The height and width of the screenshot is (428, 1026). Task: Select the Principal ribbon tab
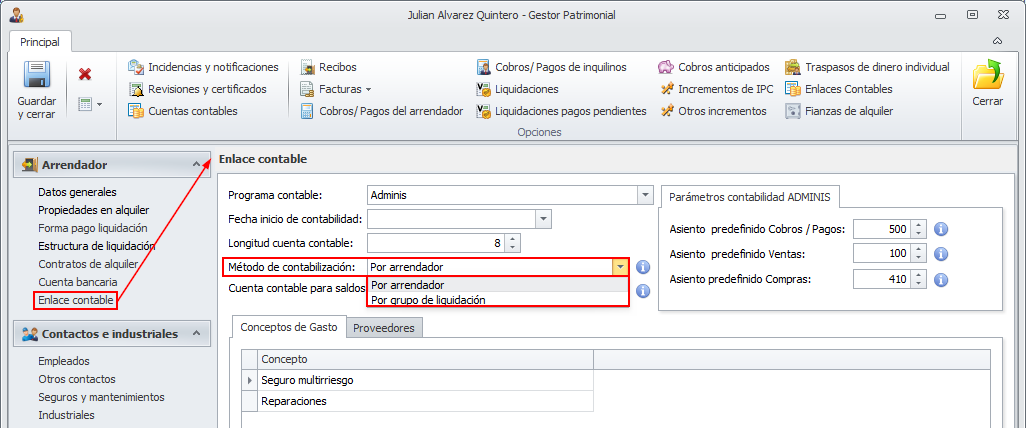pos(40,42)
